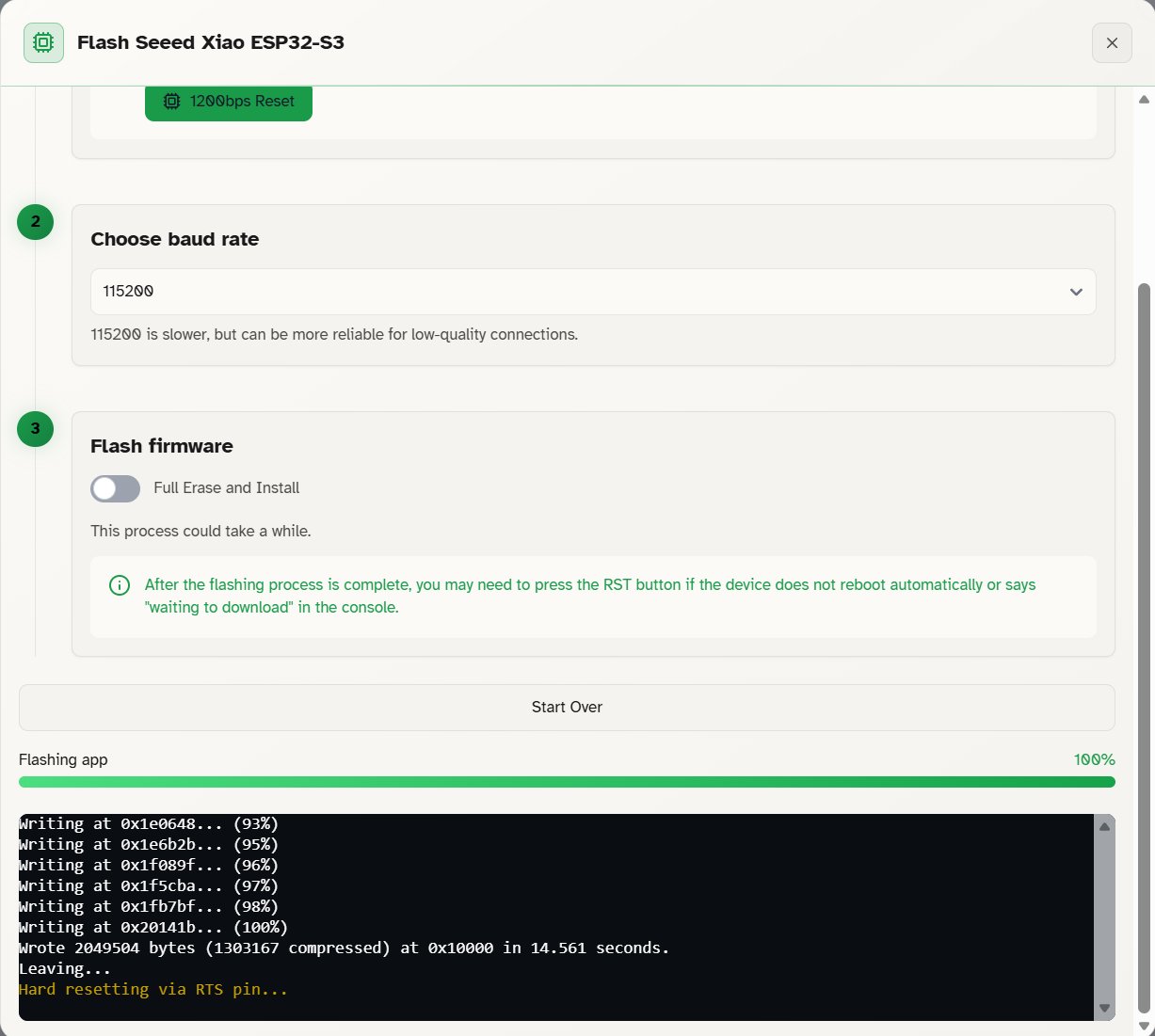1155x1036 pixels.
Task: Click step 3 number badge
Action: 36,429
